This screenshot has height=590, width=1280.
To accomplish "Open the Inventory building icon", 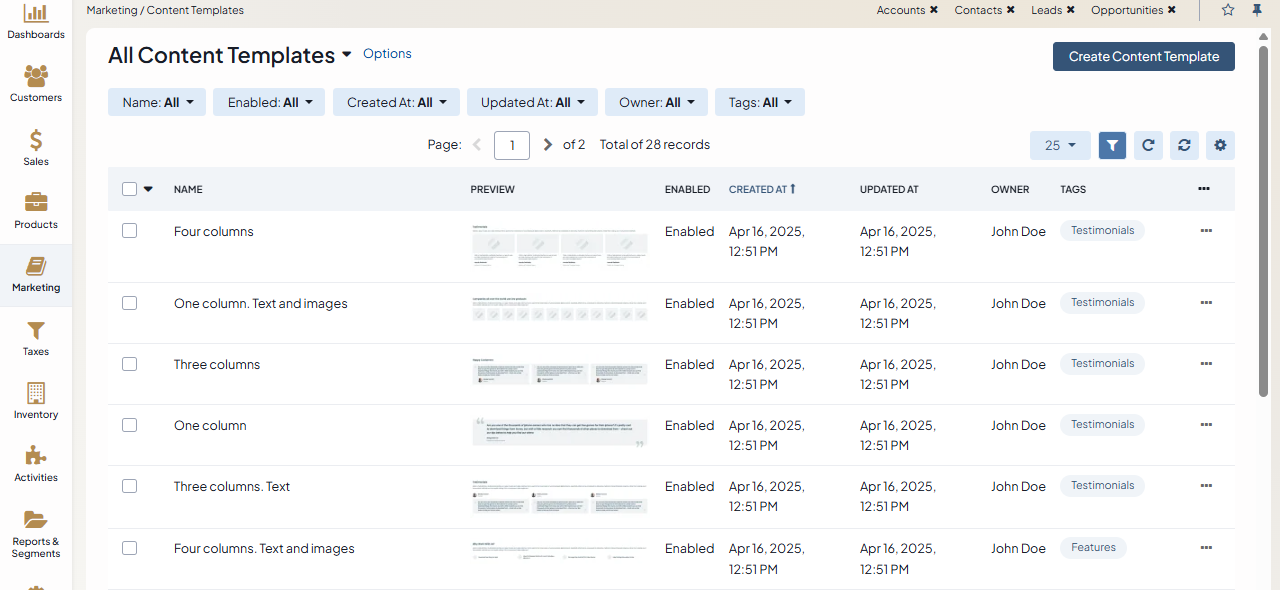I will click(x=36, y=393).
